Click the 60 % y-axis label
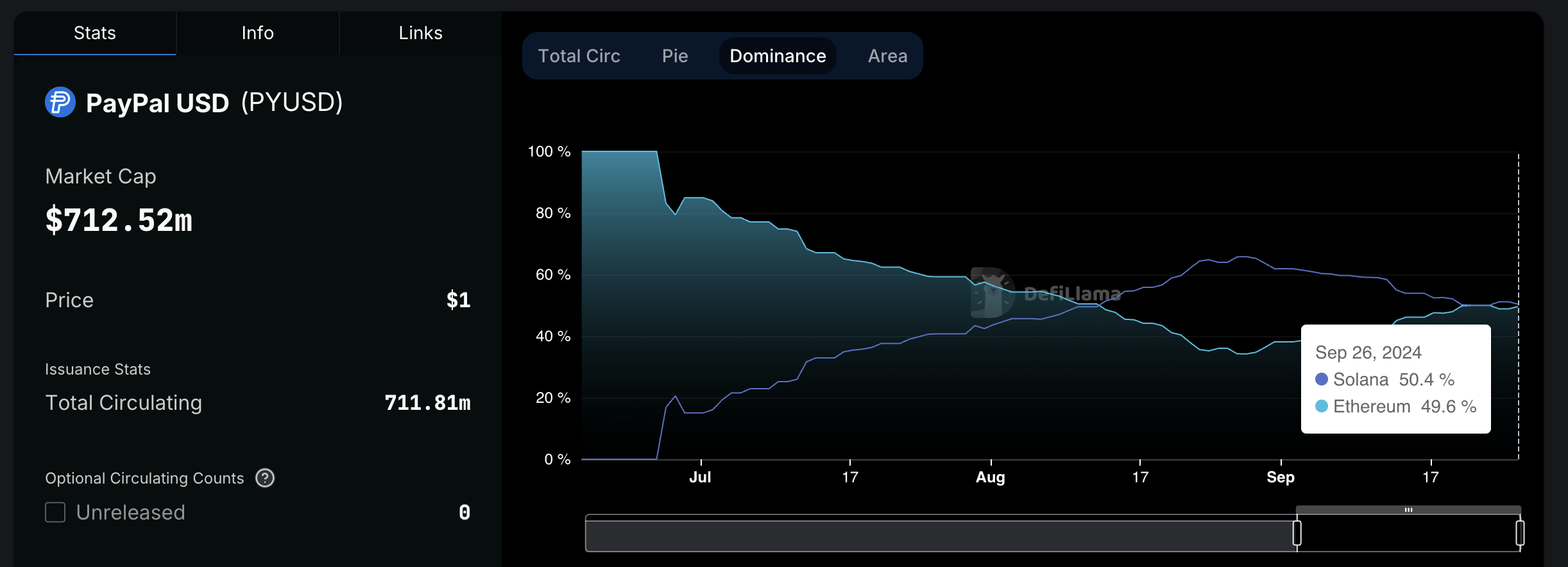The height and width of the screenshot is (567, 1568). coord(553,275)
